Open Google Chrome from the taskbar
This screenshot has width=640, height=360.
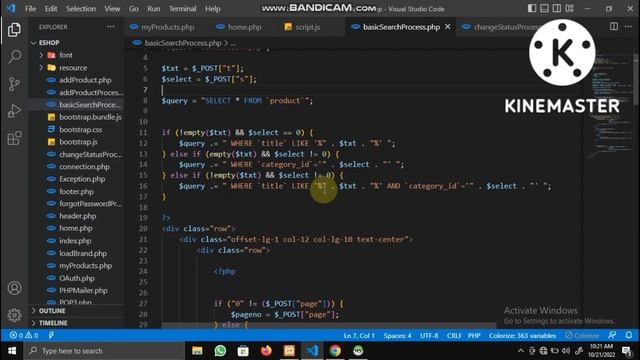tap(335, 351)
